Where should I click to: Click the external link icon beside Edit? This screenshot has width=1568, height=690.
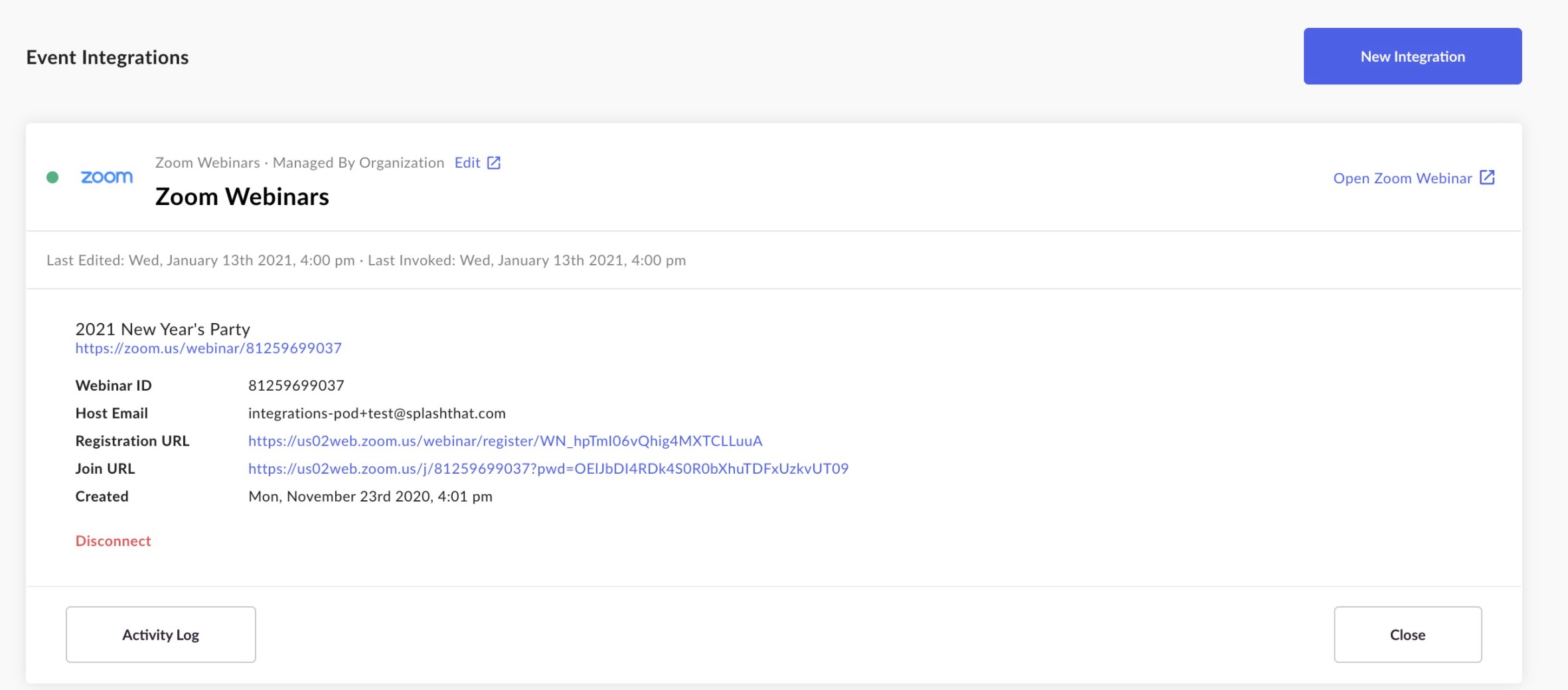click(494, 163)
